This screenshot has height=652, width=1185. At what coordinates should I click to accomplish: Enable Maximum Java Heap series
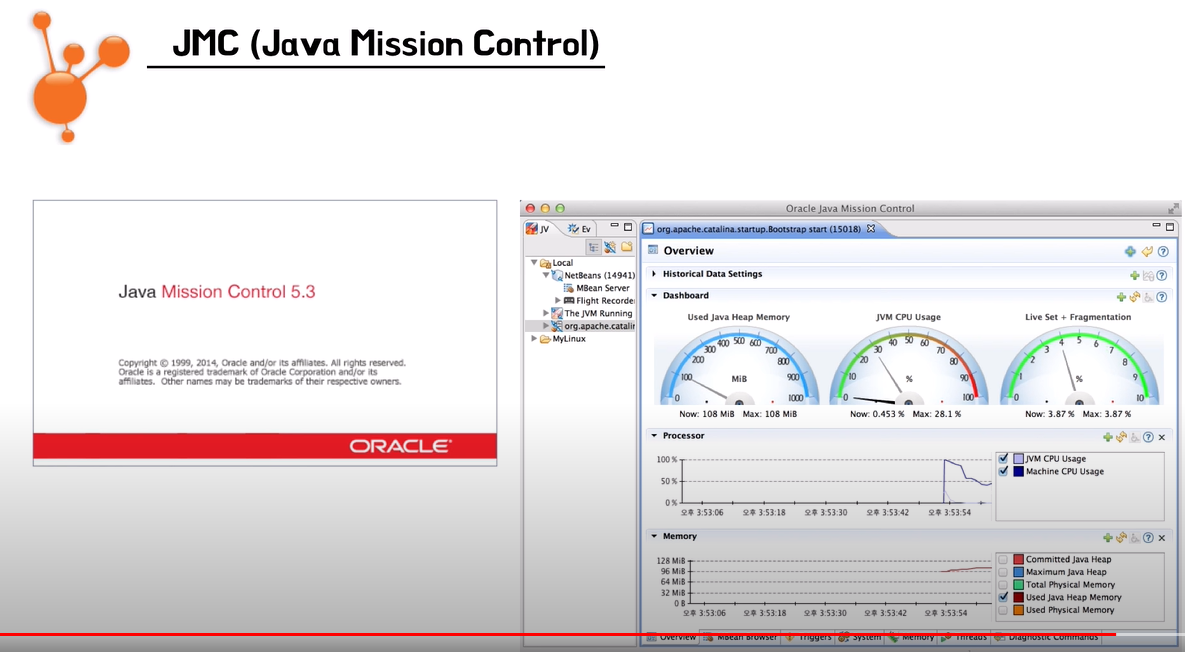[x=1003, y=572]
